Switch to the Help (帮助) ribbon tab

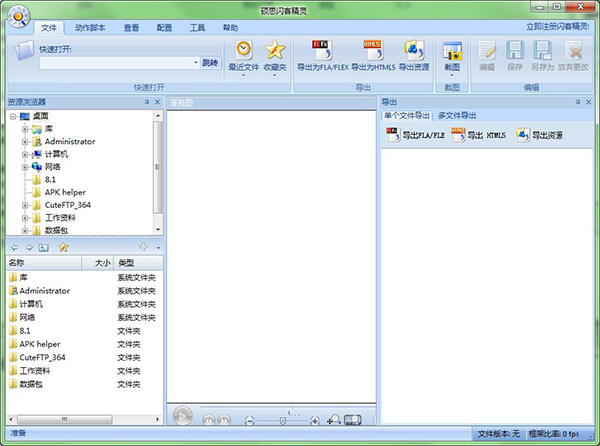[230, 28]
